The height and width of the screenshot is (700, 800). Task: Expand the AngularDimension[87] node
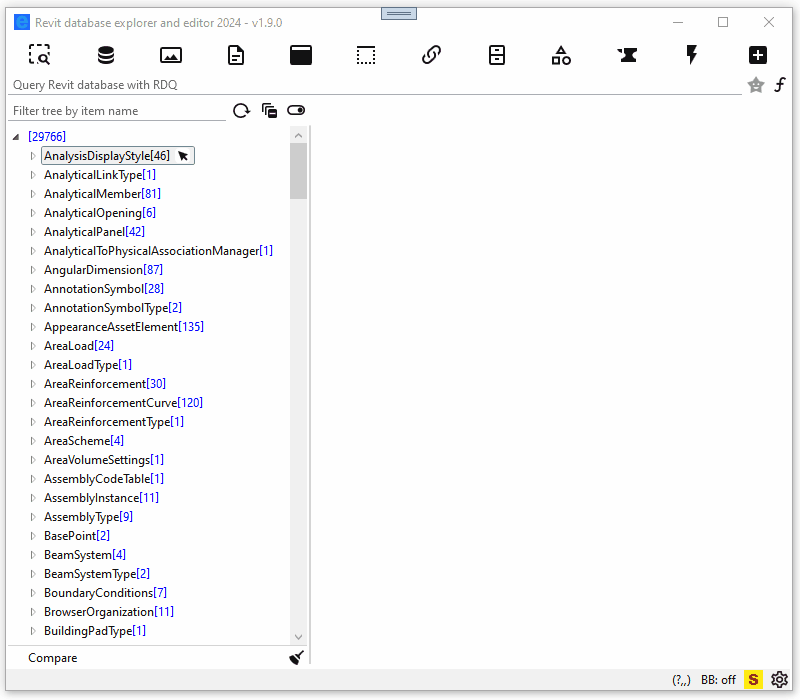click(x=33, y=270)
